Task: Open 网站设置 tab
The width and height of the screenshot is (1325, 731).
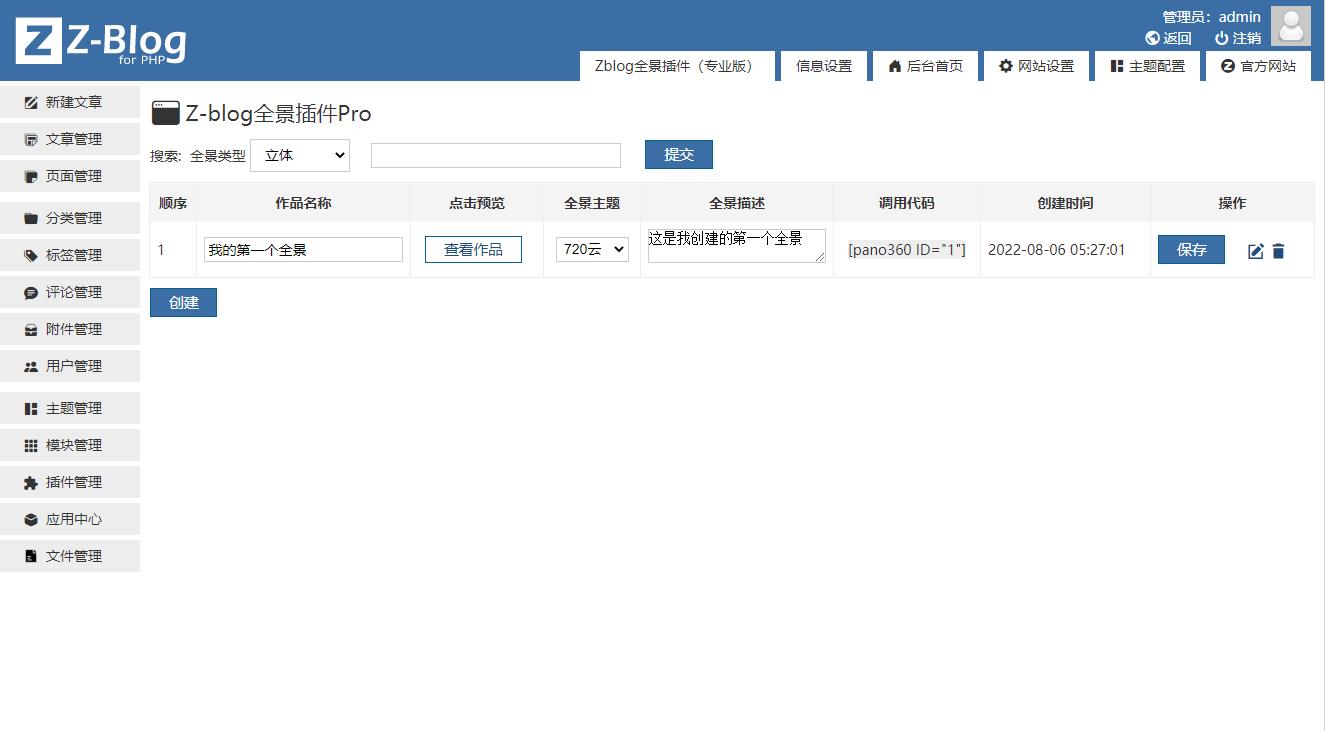Action: pyautogui.click(x=1036, y=66)
